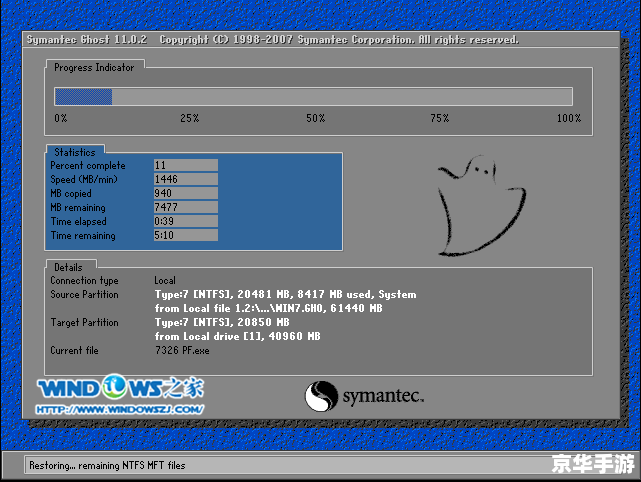This screenshot has height=482, width=641.
Task: Click the Statistics panel header
Action: 75,152
